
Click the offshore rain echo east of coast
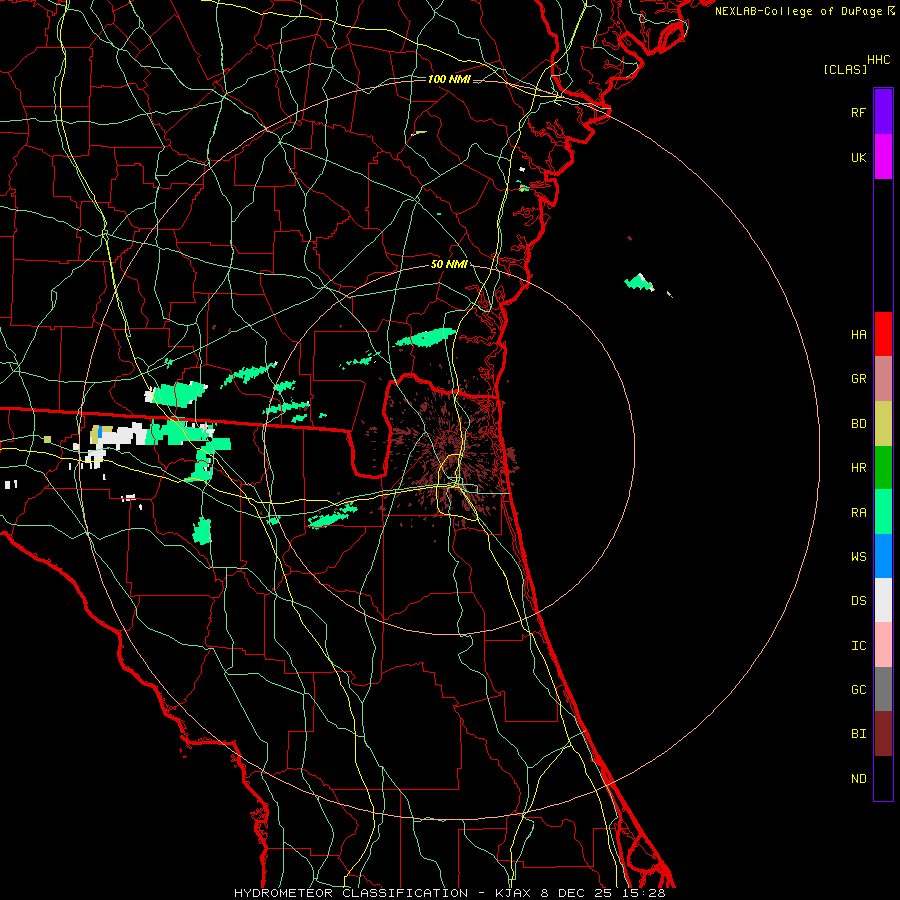click(639, 282)
